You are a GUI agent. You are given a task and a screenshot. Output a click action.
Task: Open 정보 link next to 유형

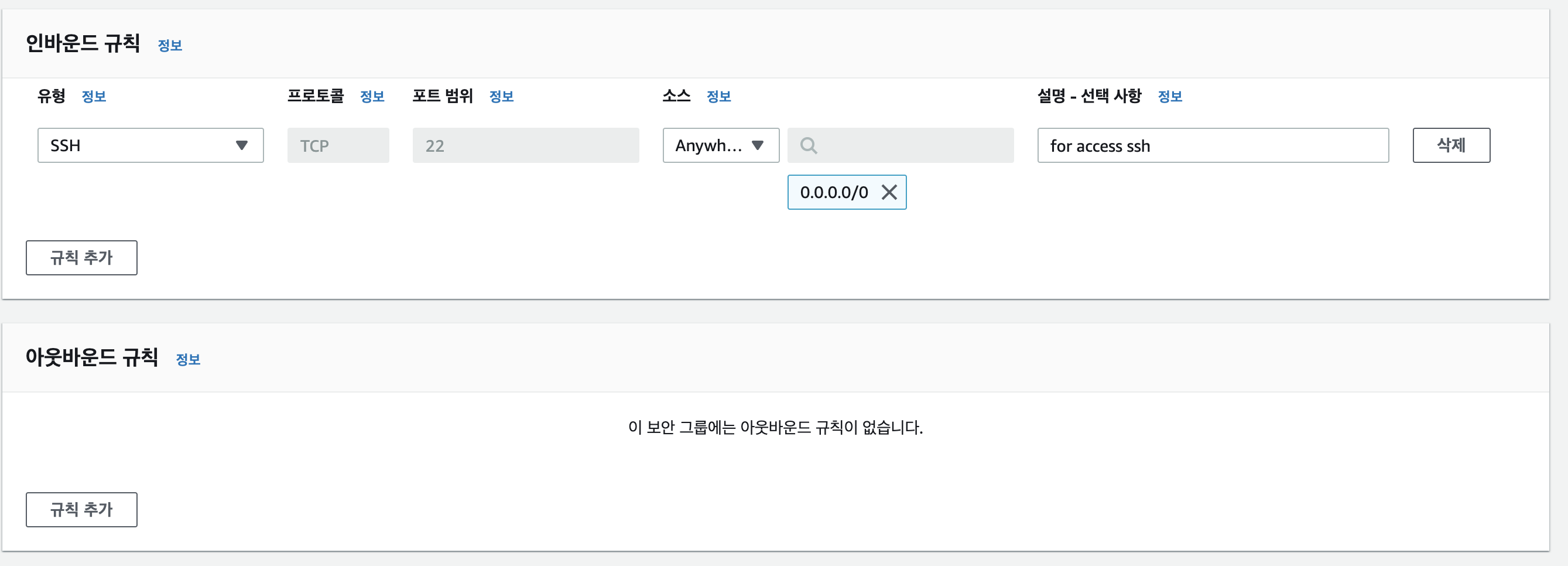94,96
